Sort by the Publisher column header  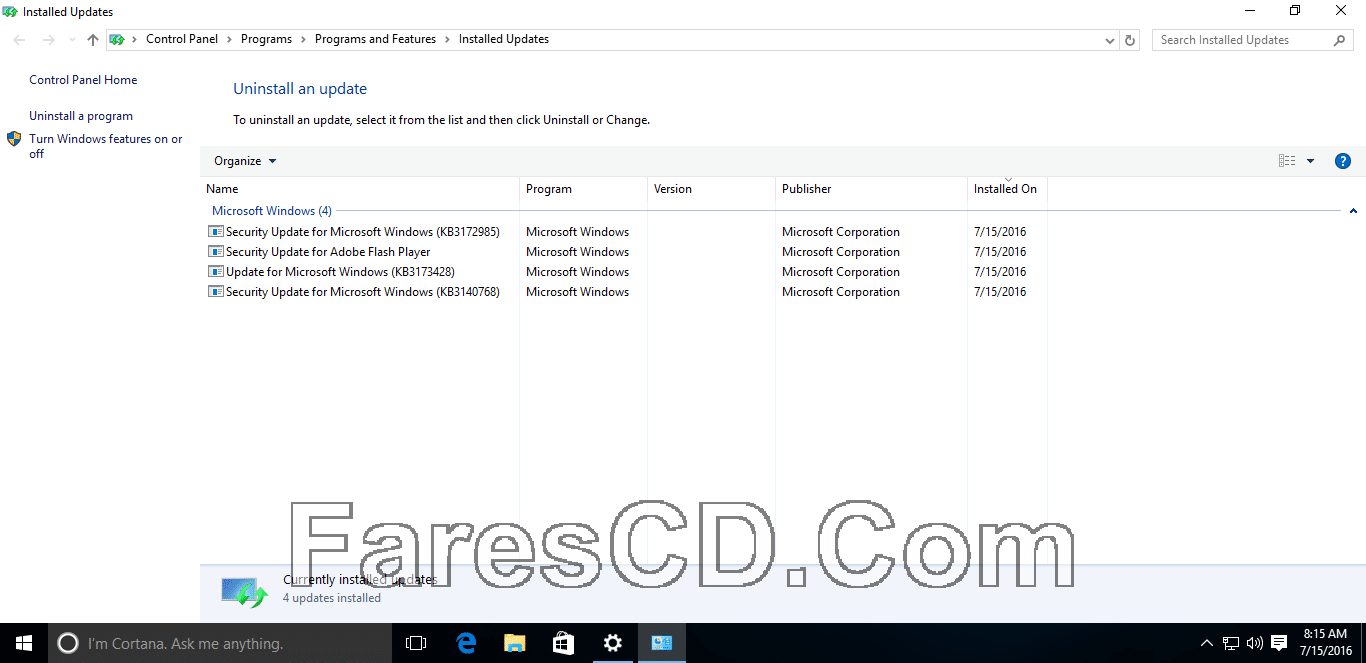[x=872, y=189]
